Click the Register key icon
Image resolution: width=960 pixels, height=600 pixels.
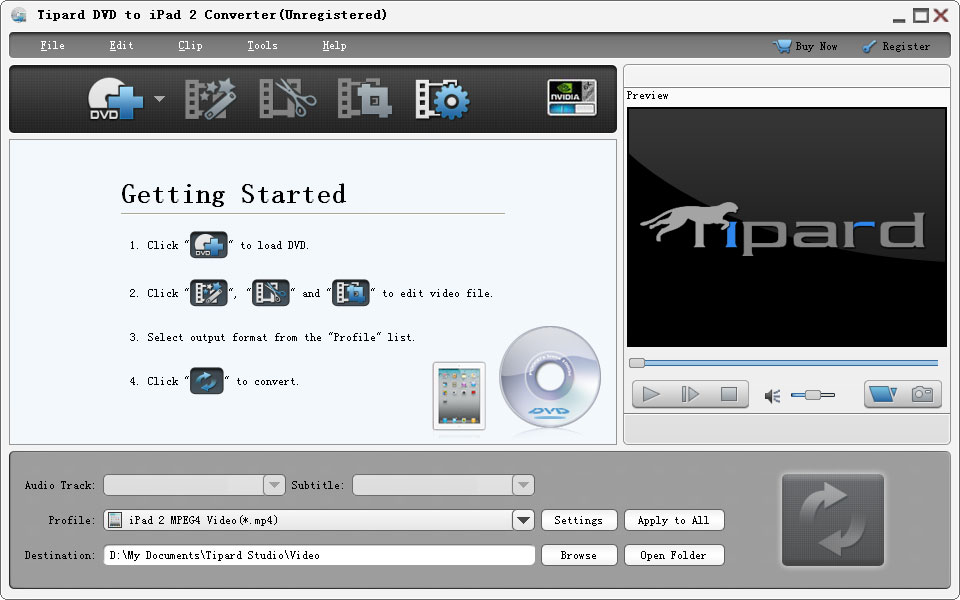(x=869, y=46)
